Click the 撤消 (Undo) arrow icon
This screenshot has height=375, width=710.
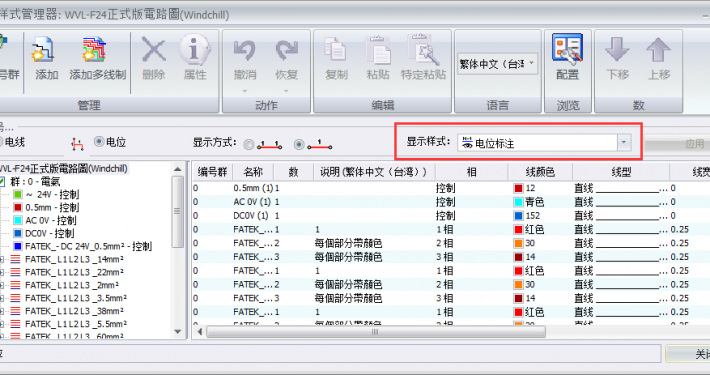click(x=245, y=50)
